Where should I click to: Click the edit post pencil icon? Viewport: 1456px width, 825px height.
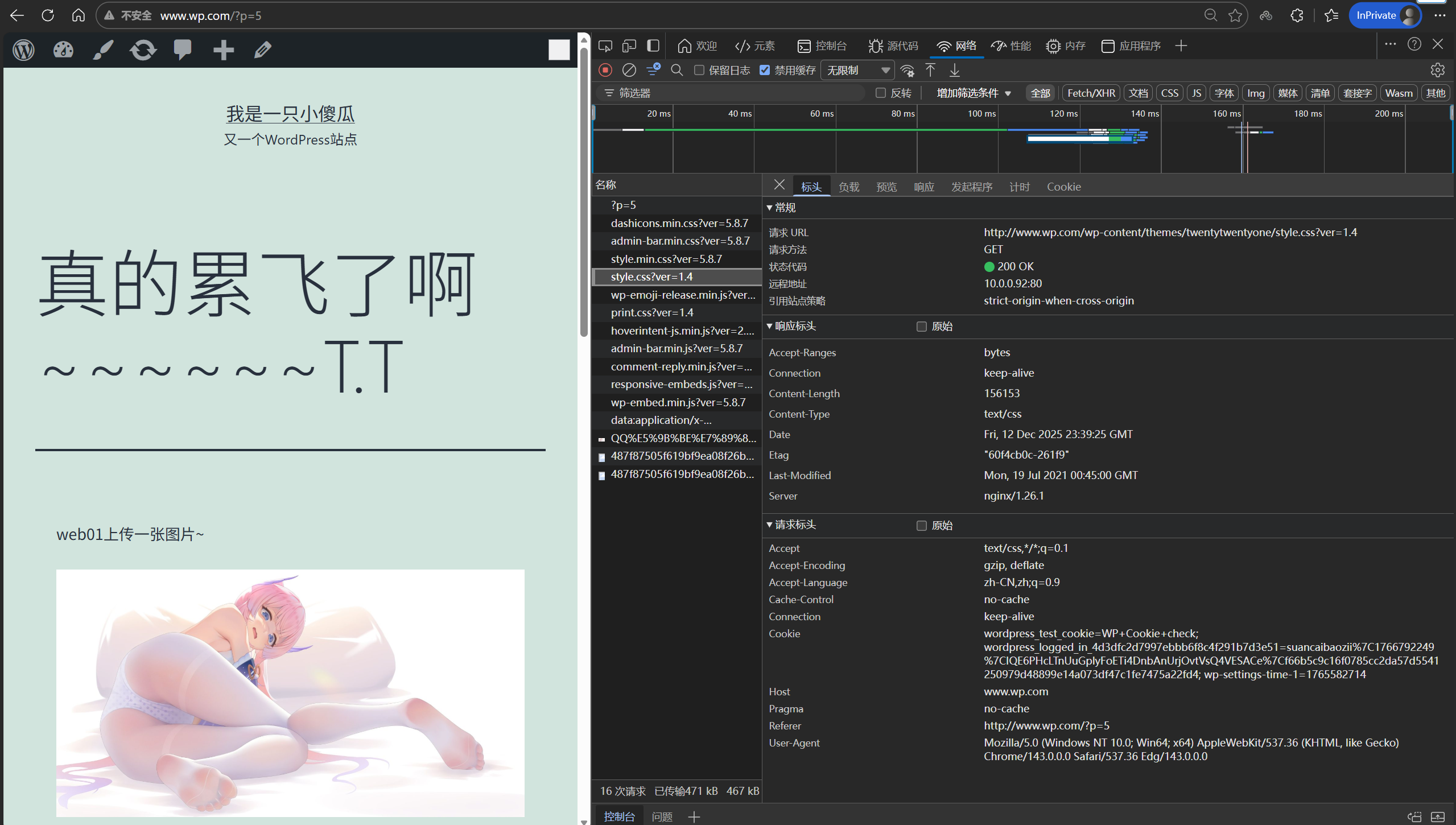[262, 50]
